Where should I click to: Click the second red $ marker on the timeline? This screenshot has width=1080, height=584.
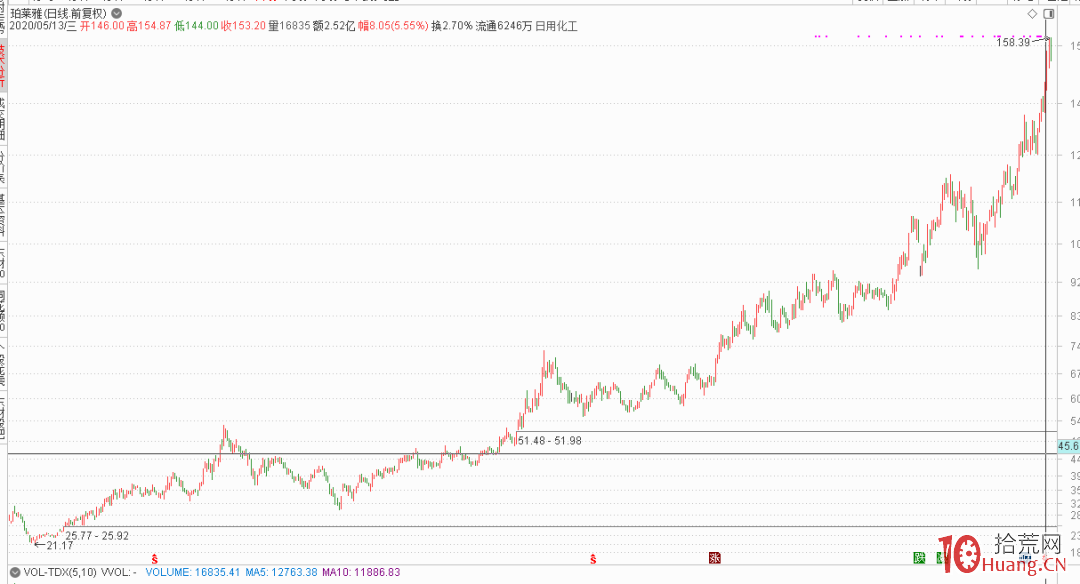point(593,559)
